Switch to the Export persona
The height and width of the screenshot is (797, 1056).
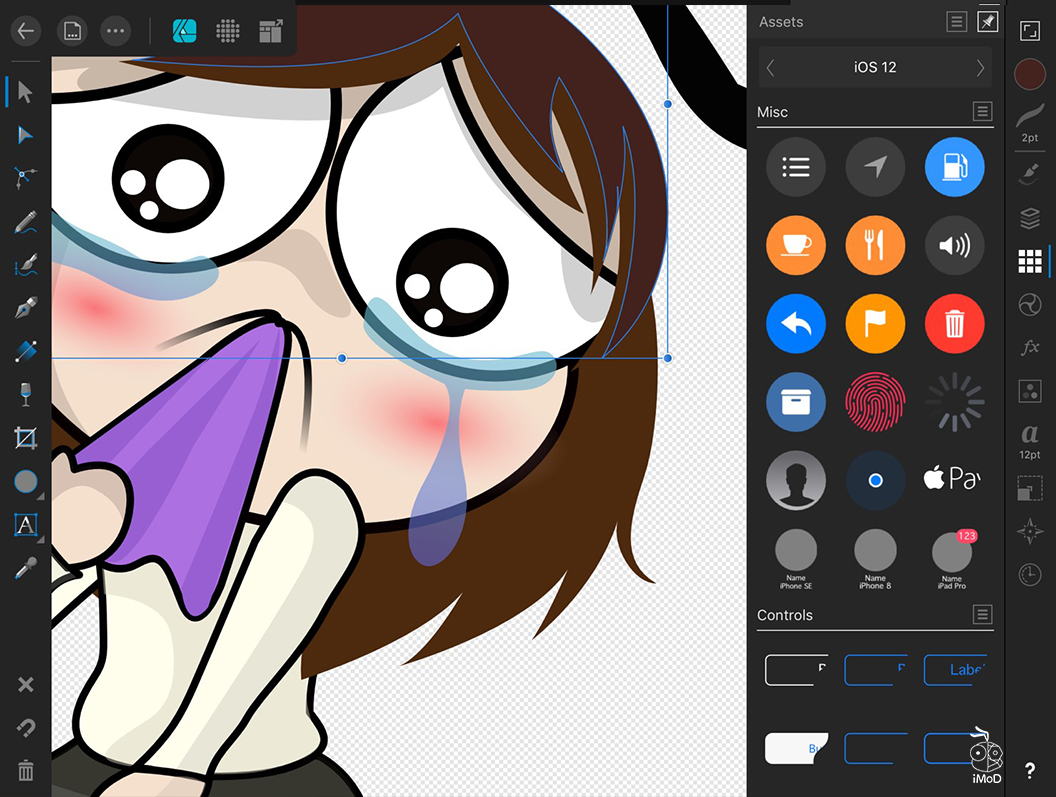271,31
